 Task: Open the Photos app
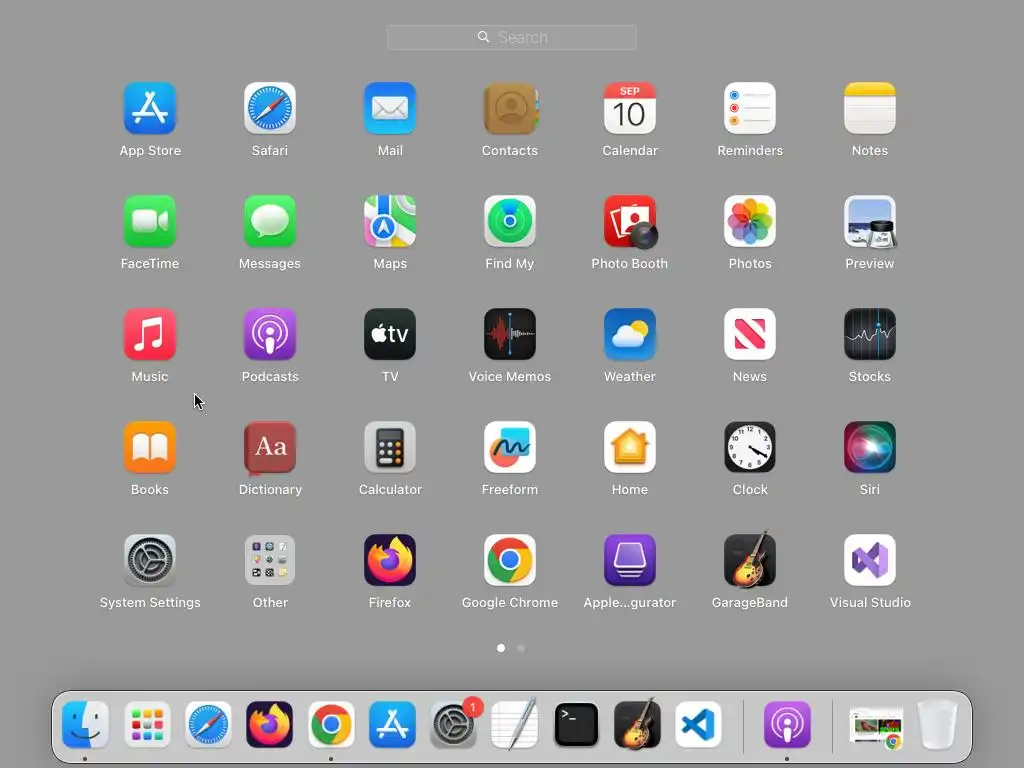click(x=750, y=221)
